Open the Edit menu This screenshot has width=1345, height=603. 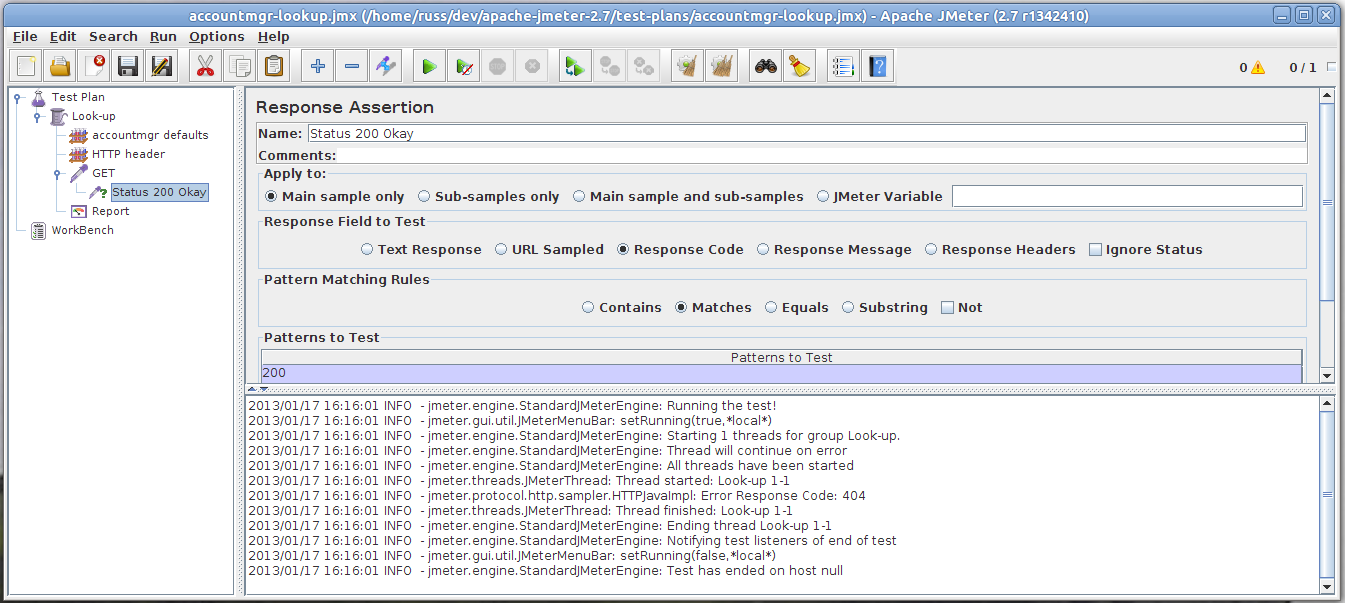point(63,37)
